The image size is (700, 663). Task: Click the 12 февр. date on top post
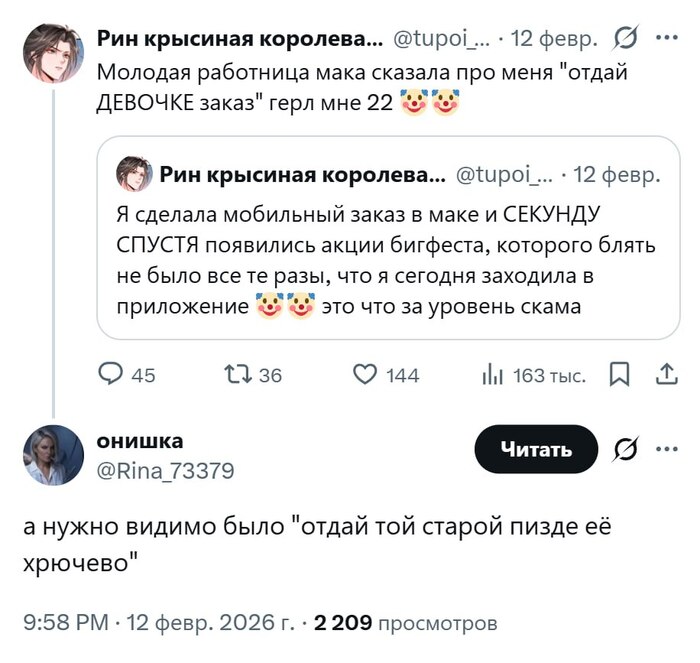pos(554,39)
